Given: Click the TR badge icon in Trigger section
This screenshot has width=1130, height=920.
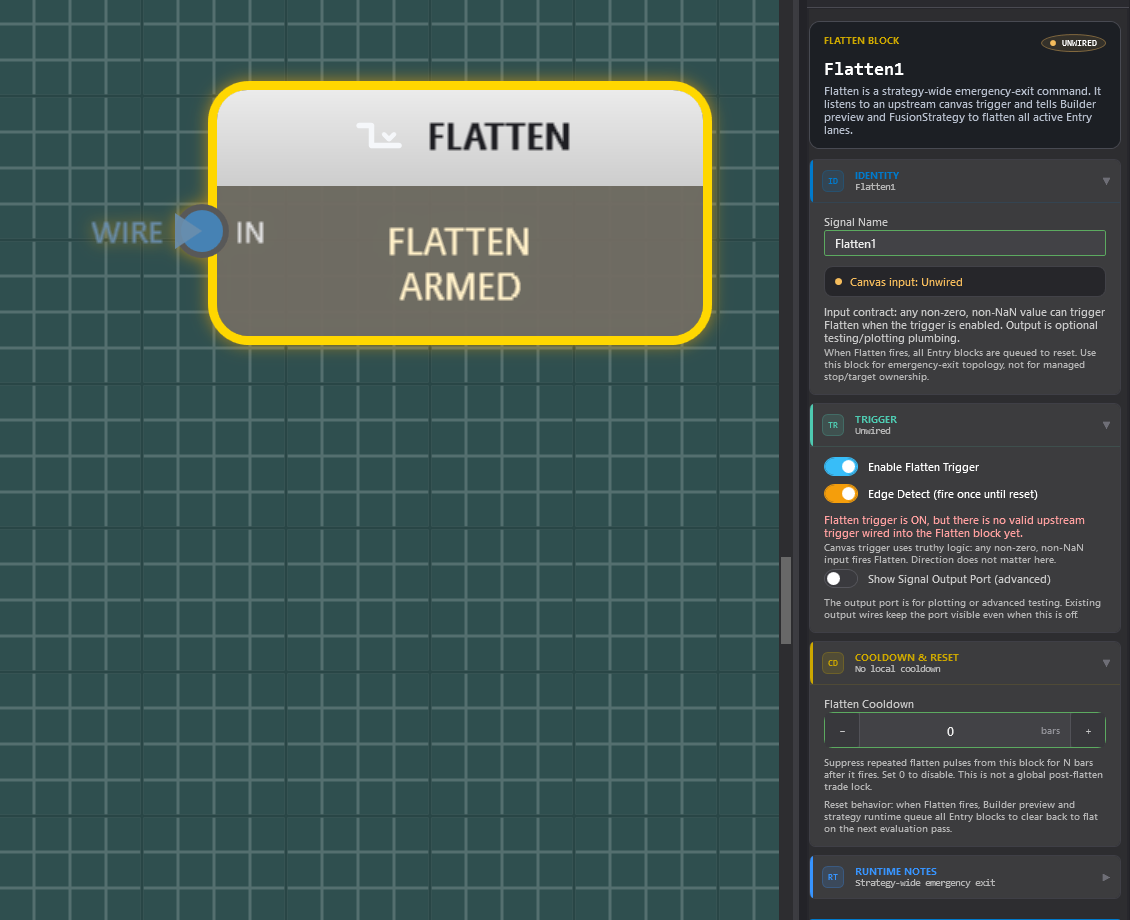Looking at the screenshot, I should coord(833,425).
